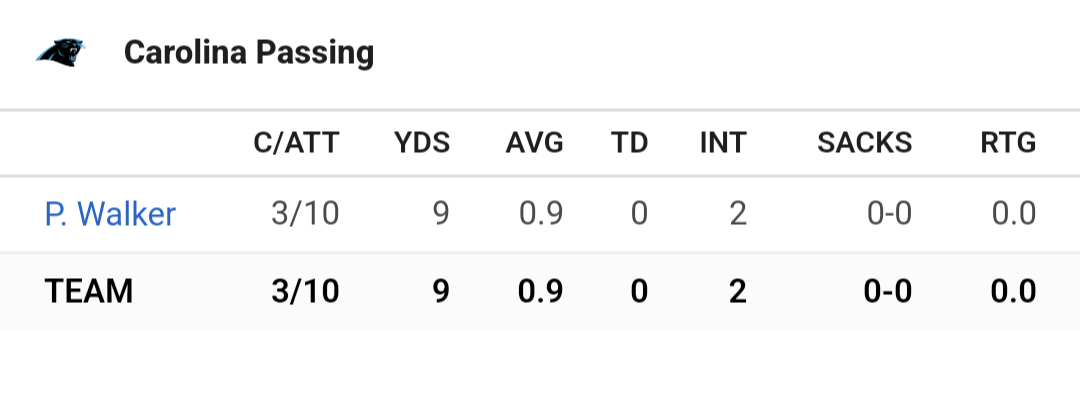This screenshot has height=395, width=1080.
Task: Select P. Walker's 0-0 sacks value
Action: pyautogui.click(x=889, y=214)
